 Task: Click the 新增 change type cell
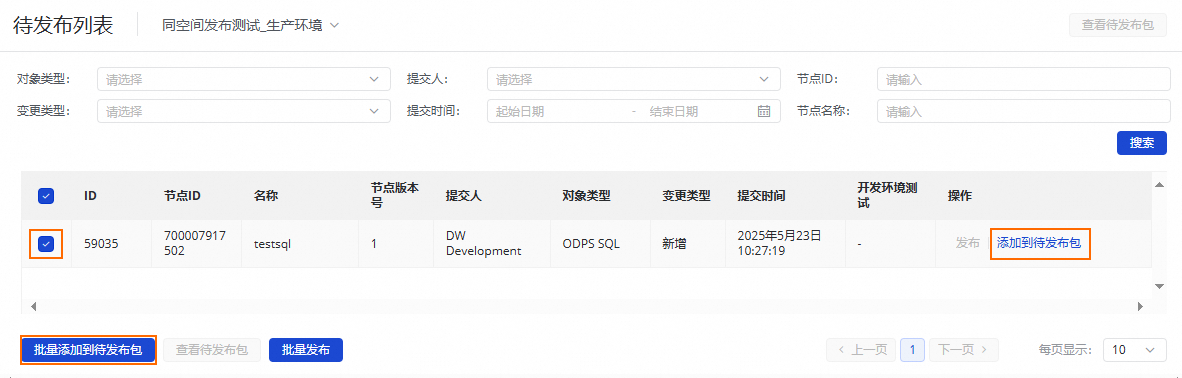point(675,244)
